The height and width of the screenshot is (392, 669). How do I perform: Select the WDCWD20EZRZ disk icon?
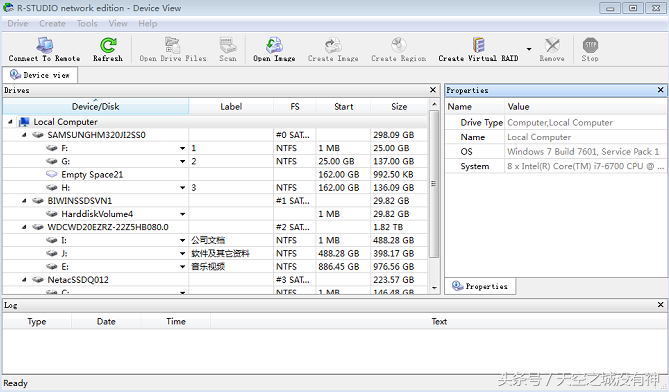pos(38,227)
